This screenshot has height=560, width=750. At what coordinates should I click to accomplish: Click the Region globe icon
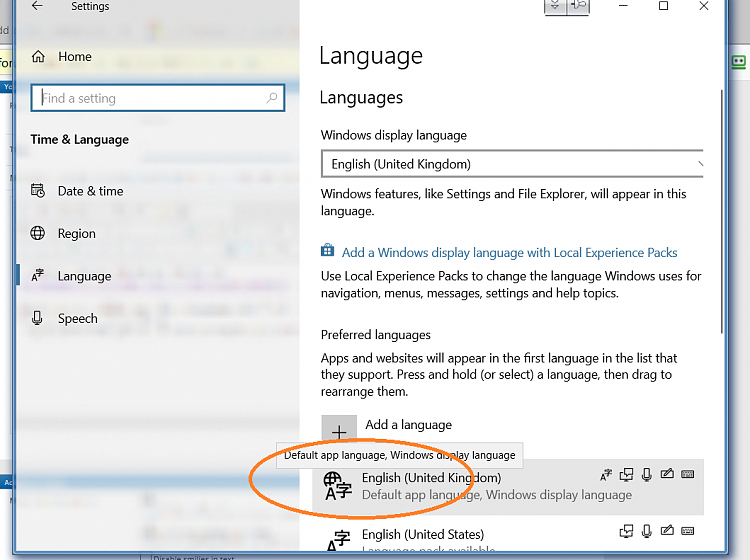[x=38, y=233]
